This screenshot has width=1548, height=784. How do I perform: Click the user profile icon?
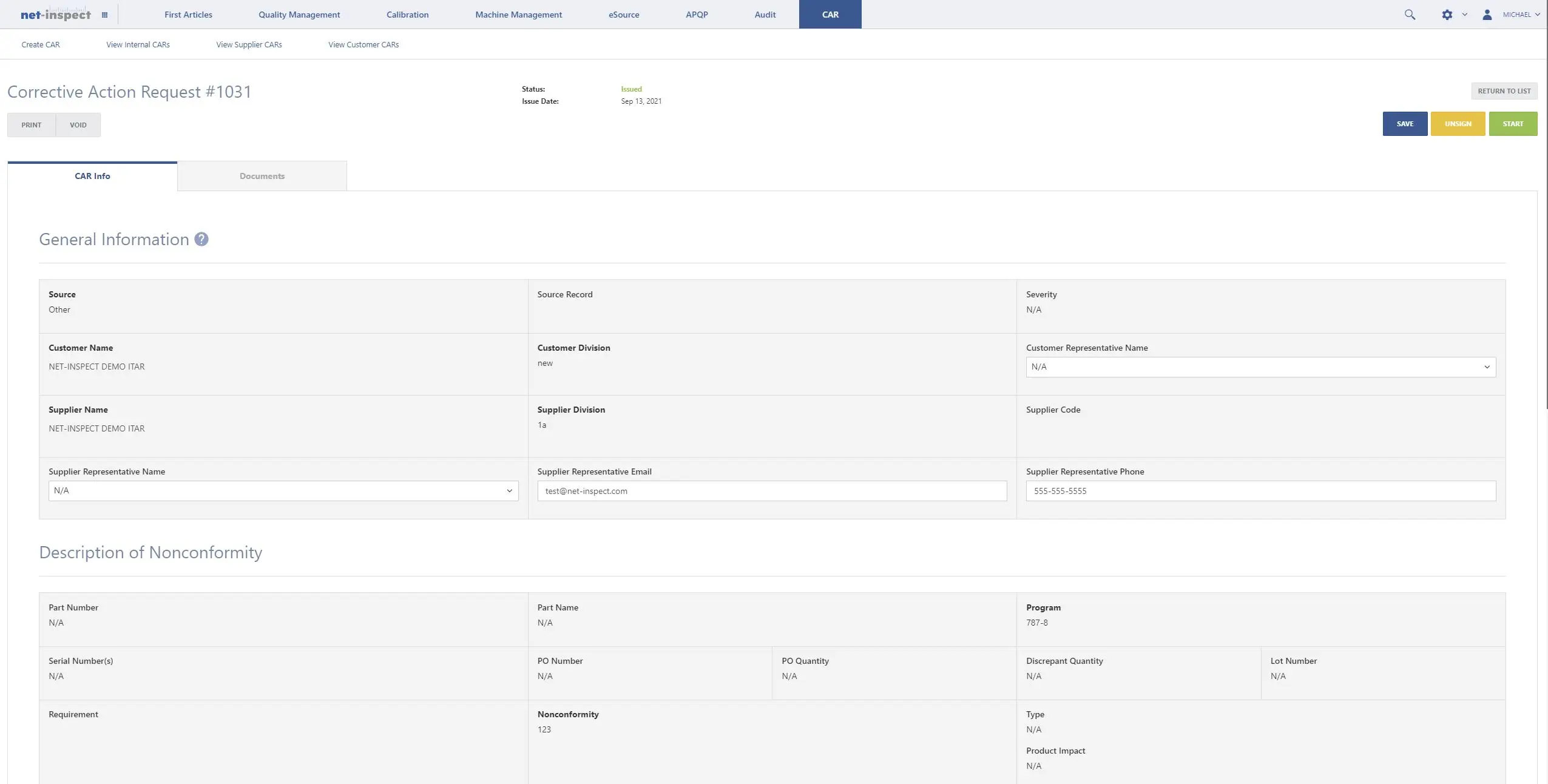[x=1486, y=14]
